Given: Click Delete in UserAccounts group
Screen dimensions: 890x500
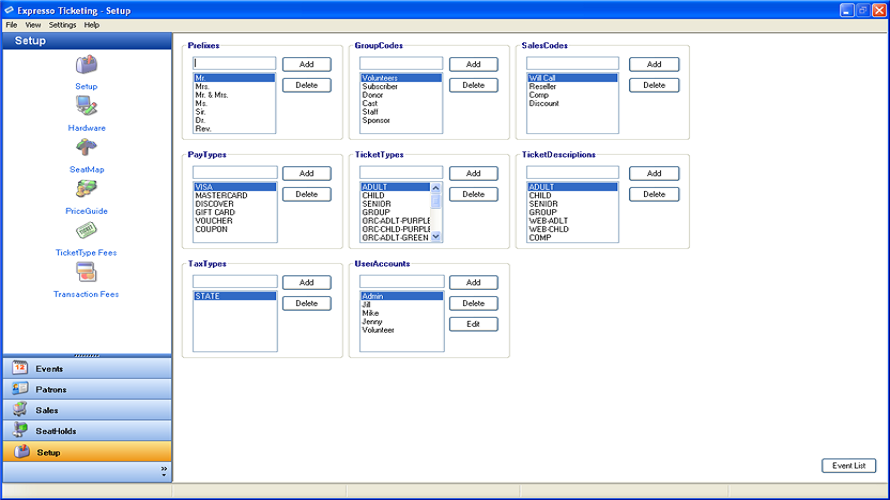Looking at the screenshot, I should point(473,303).
